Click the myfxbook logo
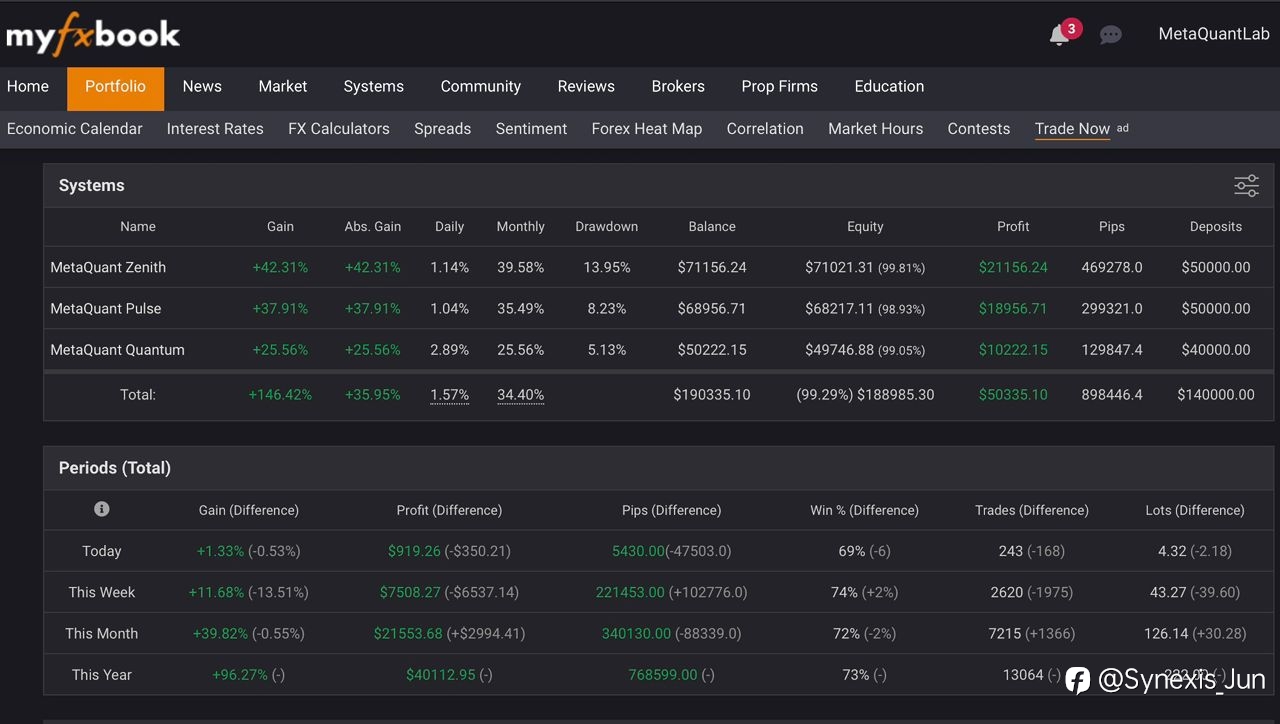Screen dimensions: 1280x724 point(93,35)
